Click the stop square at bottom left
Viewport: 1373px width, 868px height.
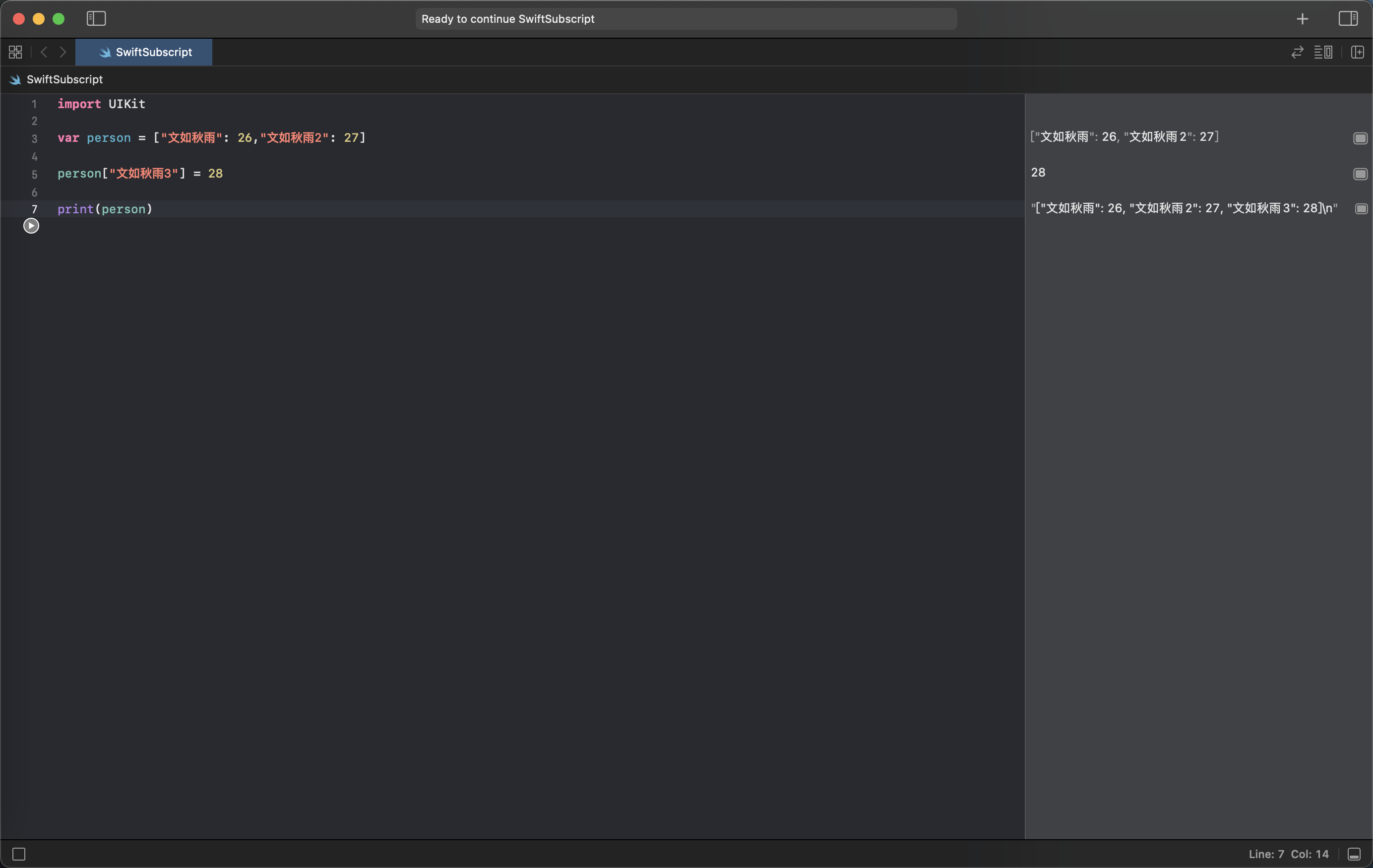coord(19,854)
